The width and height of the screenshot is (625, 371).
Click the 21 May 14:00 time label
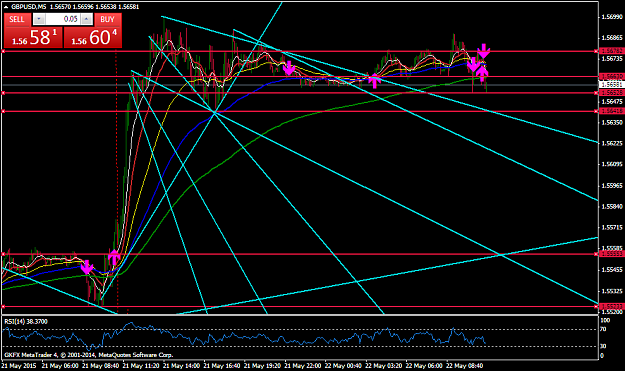(x=181, y=365)
